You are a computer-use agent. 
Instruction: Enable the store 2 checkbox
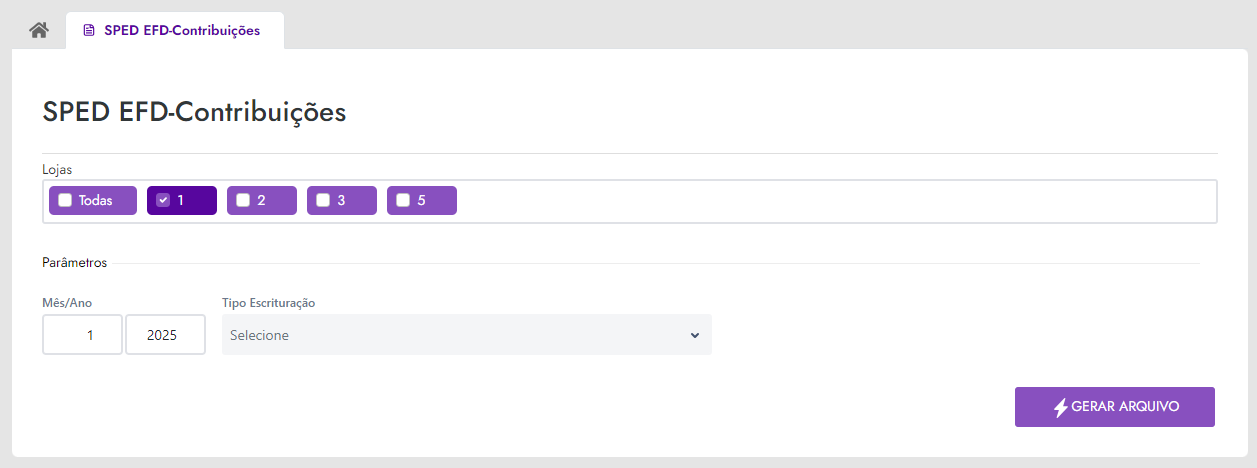click(243, 200)
